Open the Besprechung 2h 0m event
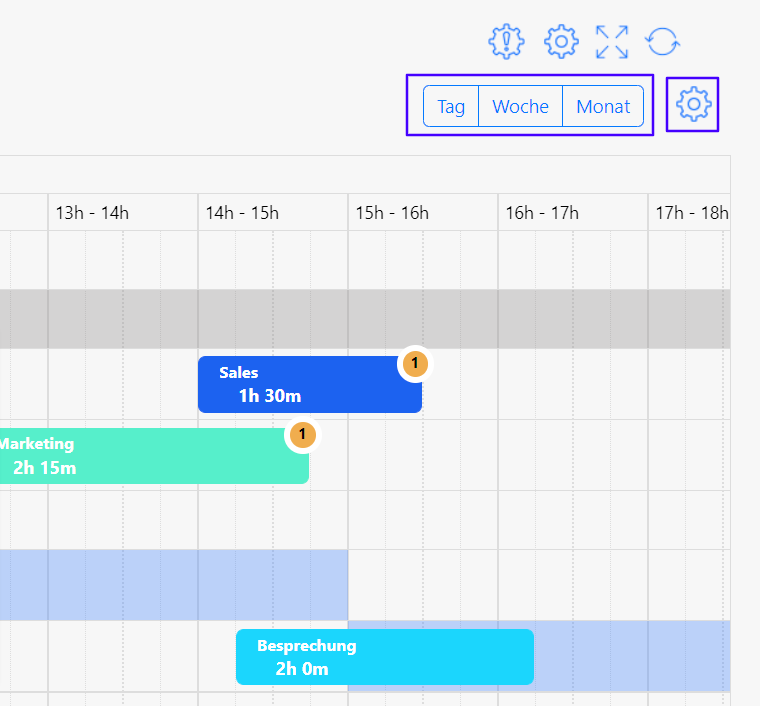760x706 pixels. click(384, 657)
